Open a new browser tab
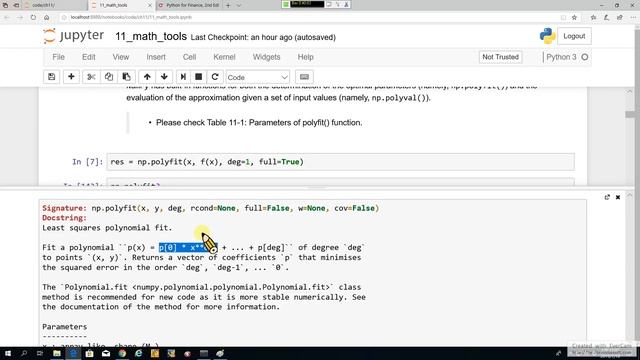This screenshot has height=360, width=640. coord(228,5)
